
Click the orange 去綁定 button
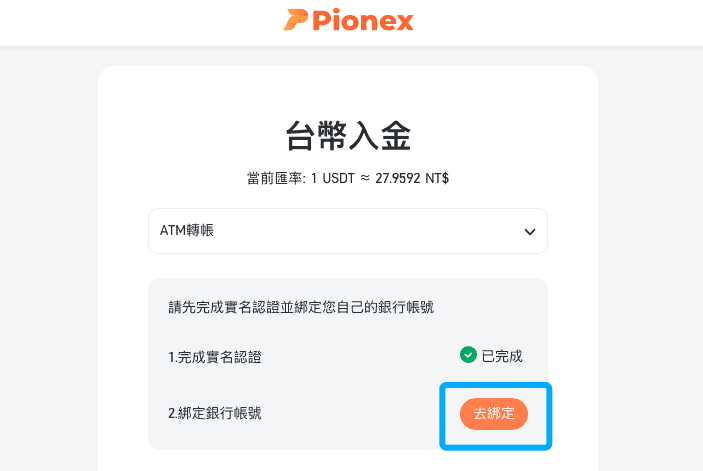(494, 414)
